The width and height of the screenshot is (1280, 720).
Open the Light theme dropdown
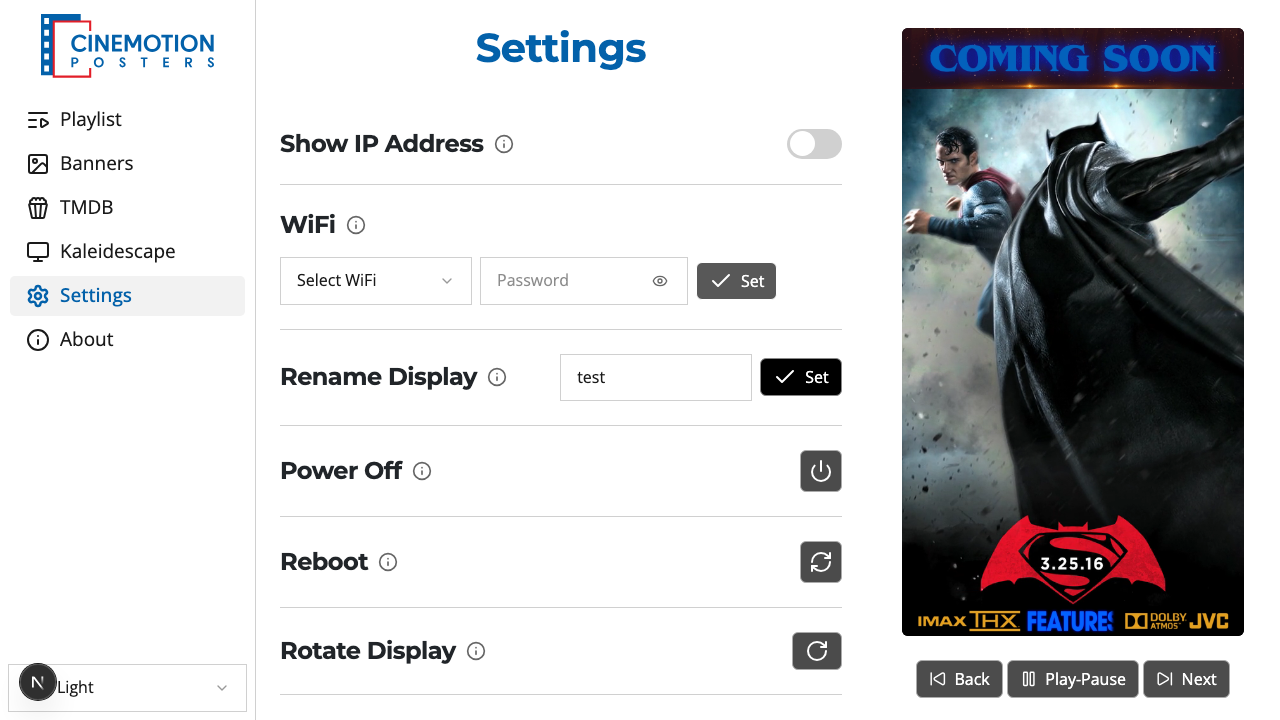click(x=127, y=688)
